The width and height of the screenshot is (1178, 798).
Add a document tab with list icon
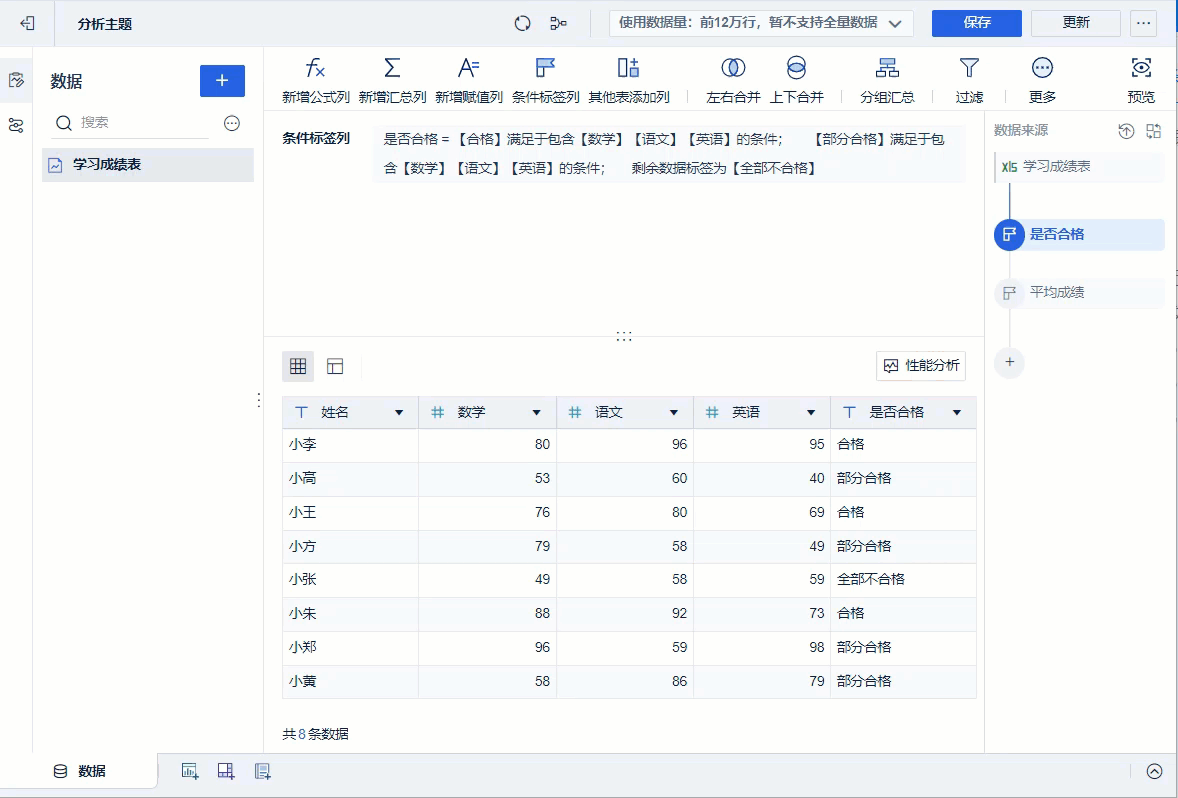click(262, 771)
